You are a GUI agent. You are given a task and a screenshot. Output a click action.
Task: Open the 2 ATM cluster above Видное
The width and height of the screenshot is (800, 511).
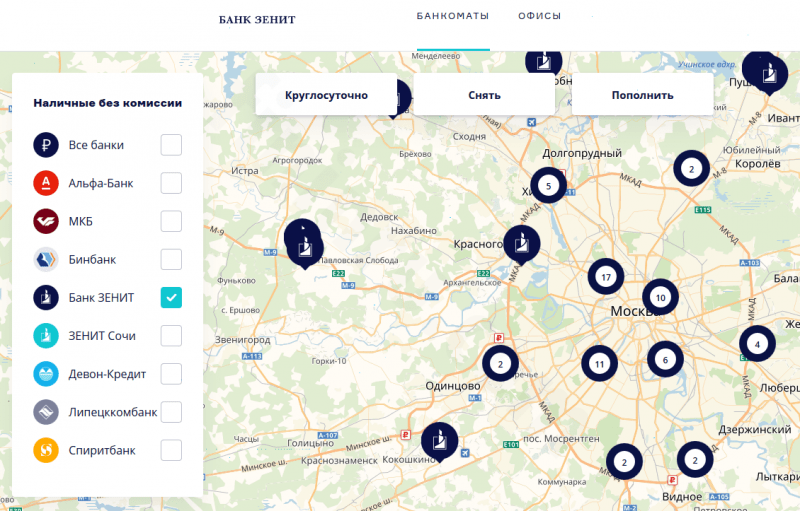pyautogui.click(x=695, y=460)
